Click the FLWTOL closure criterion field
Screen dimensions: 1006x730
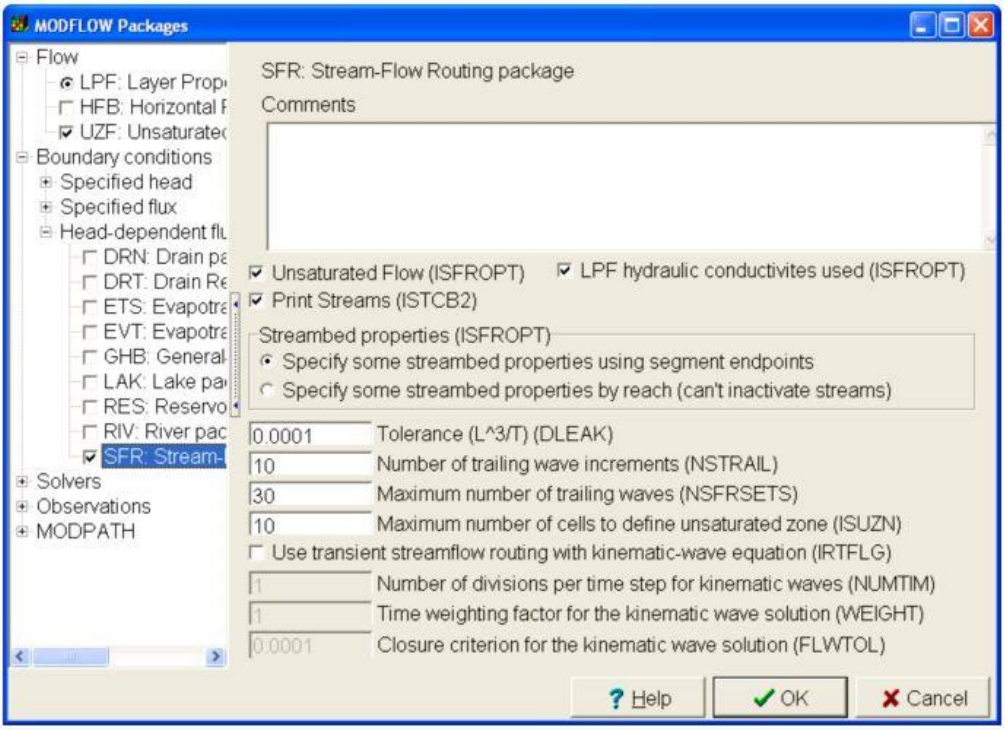(x=310, y=645)
